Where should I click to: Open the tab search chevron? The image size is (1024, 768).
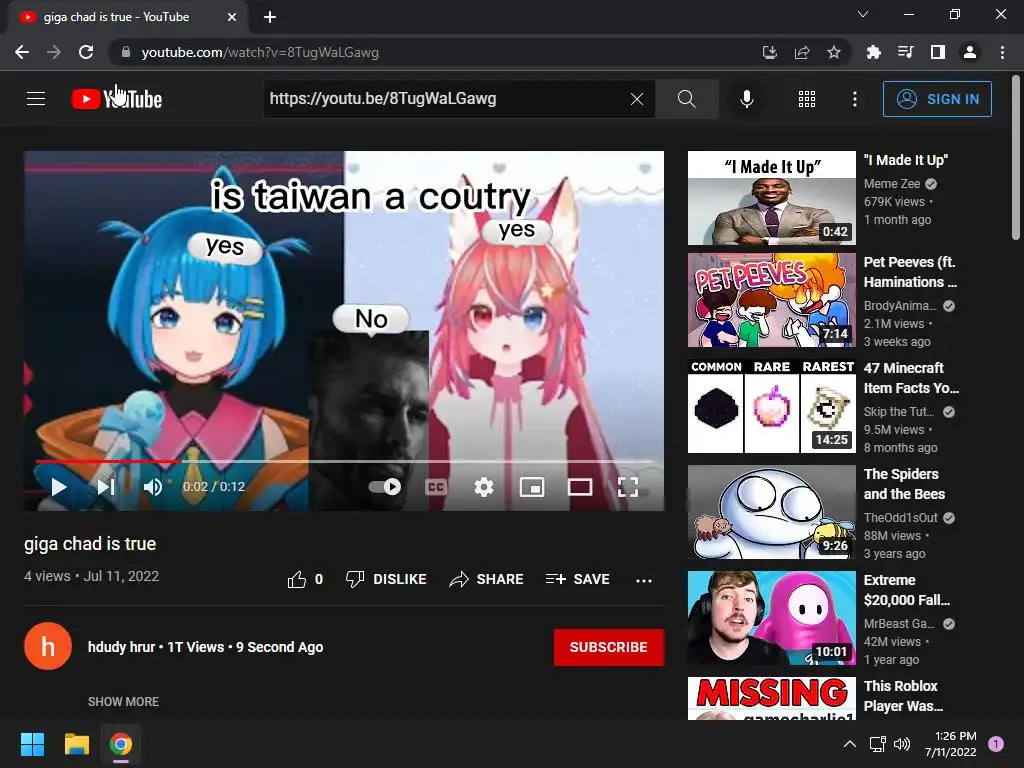[863, 14]
